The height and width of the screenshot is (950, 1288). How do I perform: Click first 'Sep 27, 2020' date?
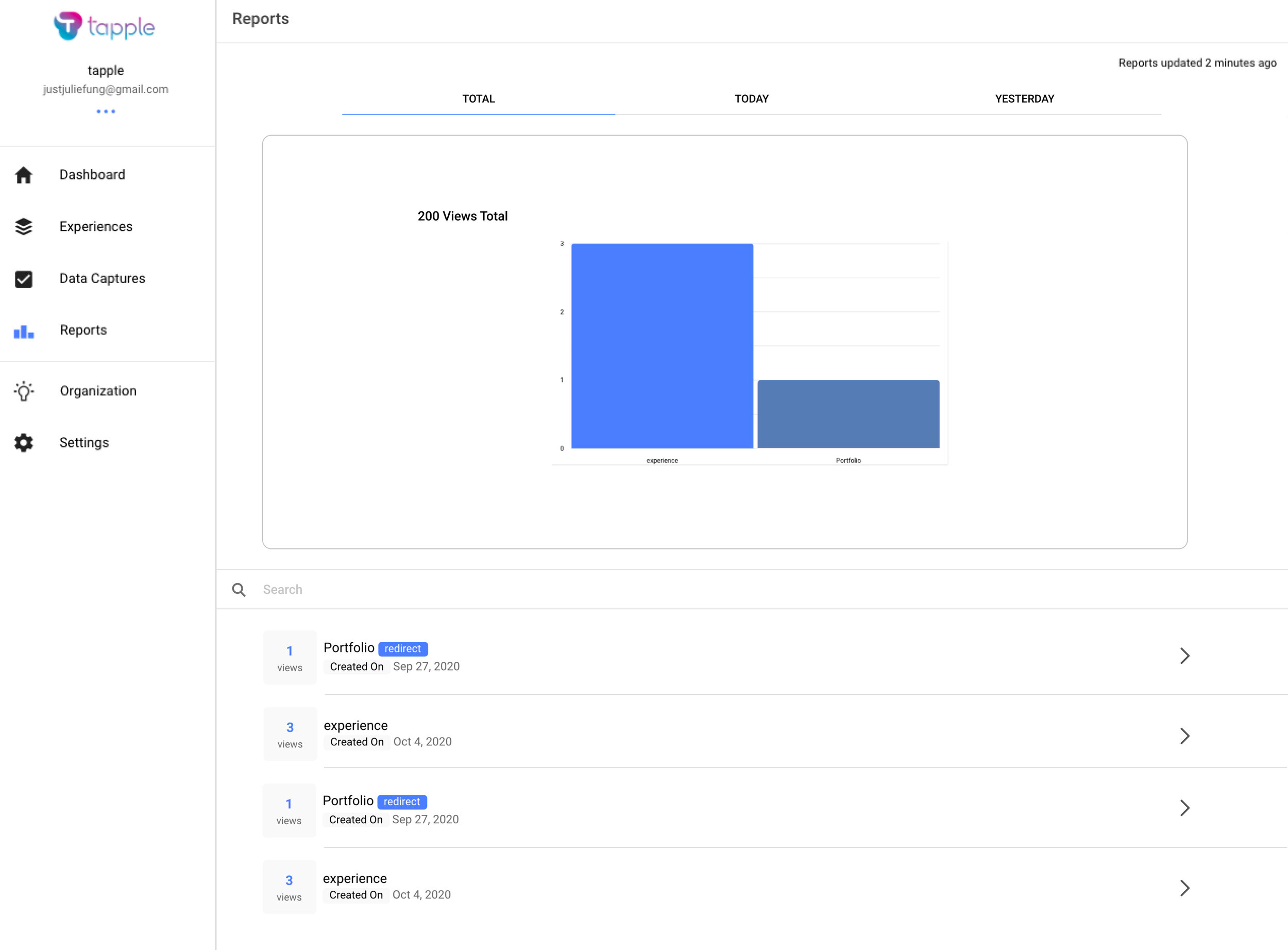click(427, 666)
